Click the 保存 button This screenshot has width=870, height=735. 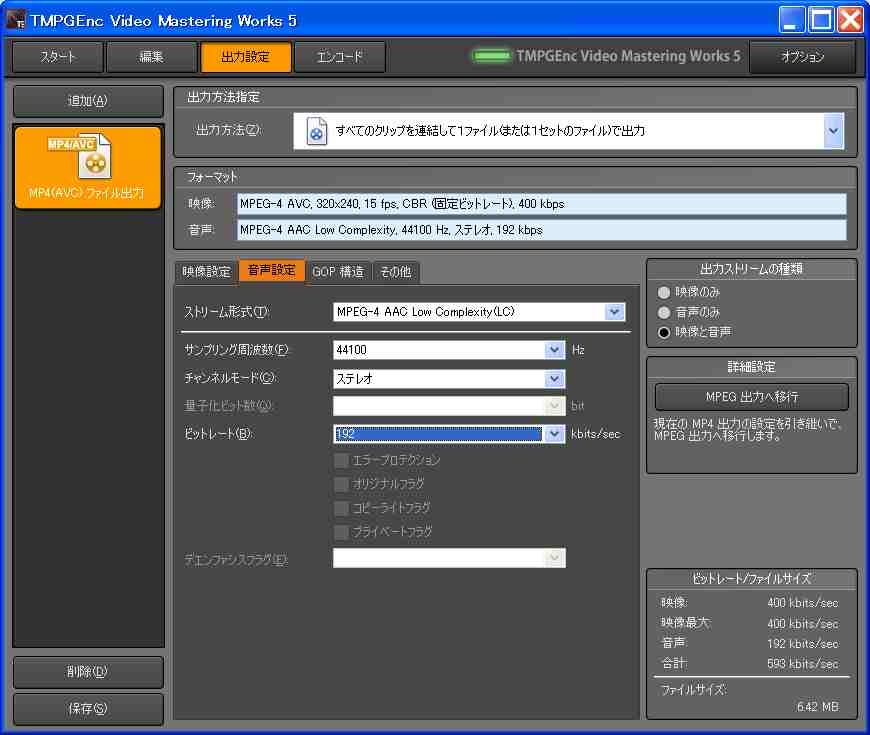87,709
